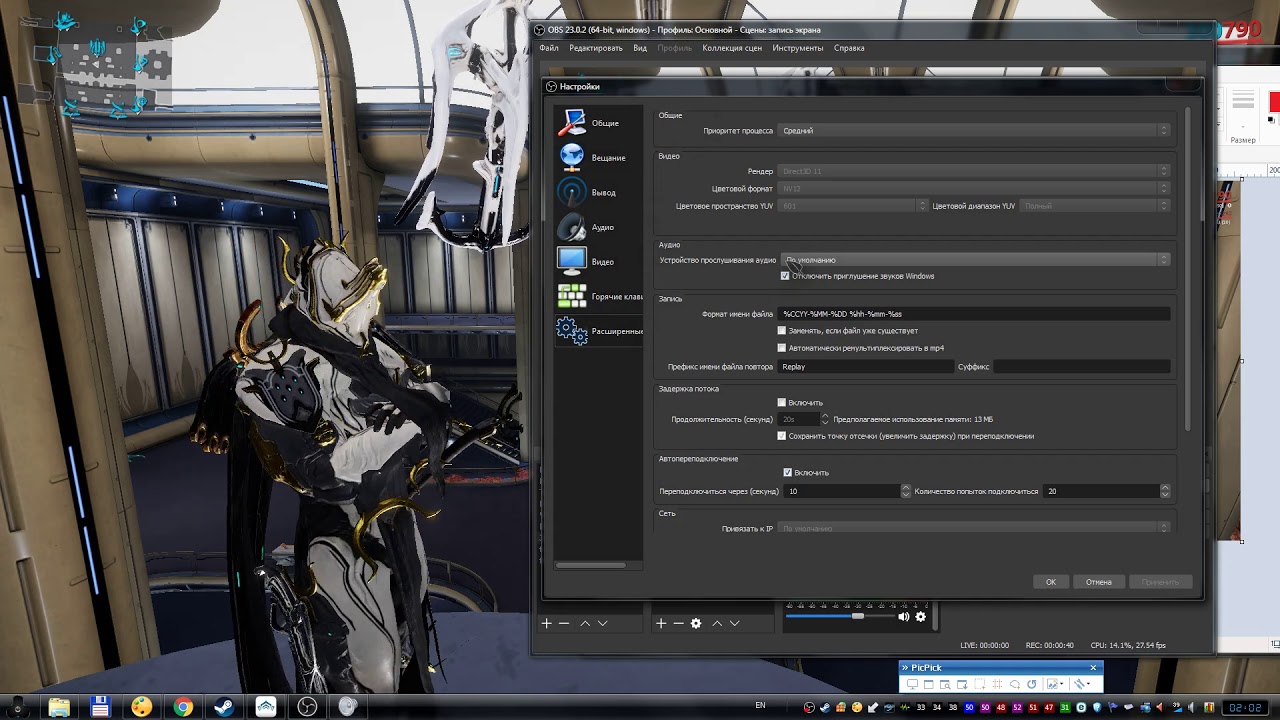Viewport: 1280px width, 720px height.
Task: Click the sources panel remove minus icon
Action: pyautogui.click(x=678, y=623)
